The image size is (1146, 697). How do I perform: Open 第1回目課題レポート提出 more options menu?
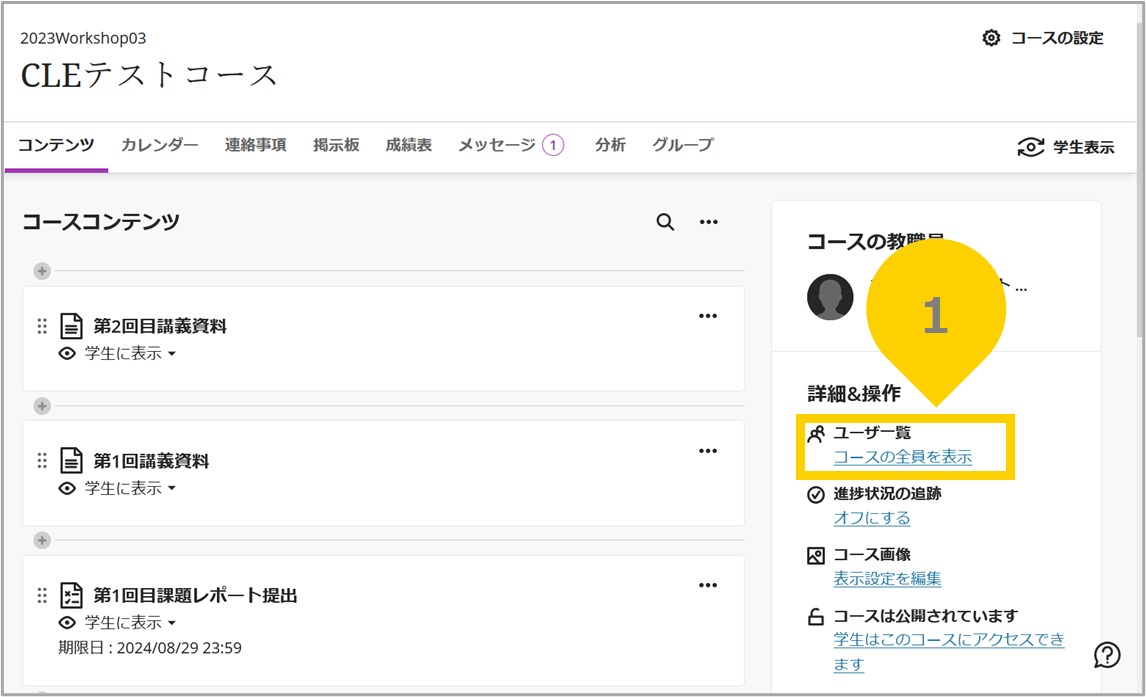[x=707, y=585]
